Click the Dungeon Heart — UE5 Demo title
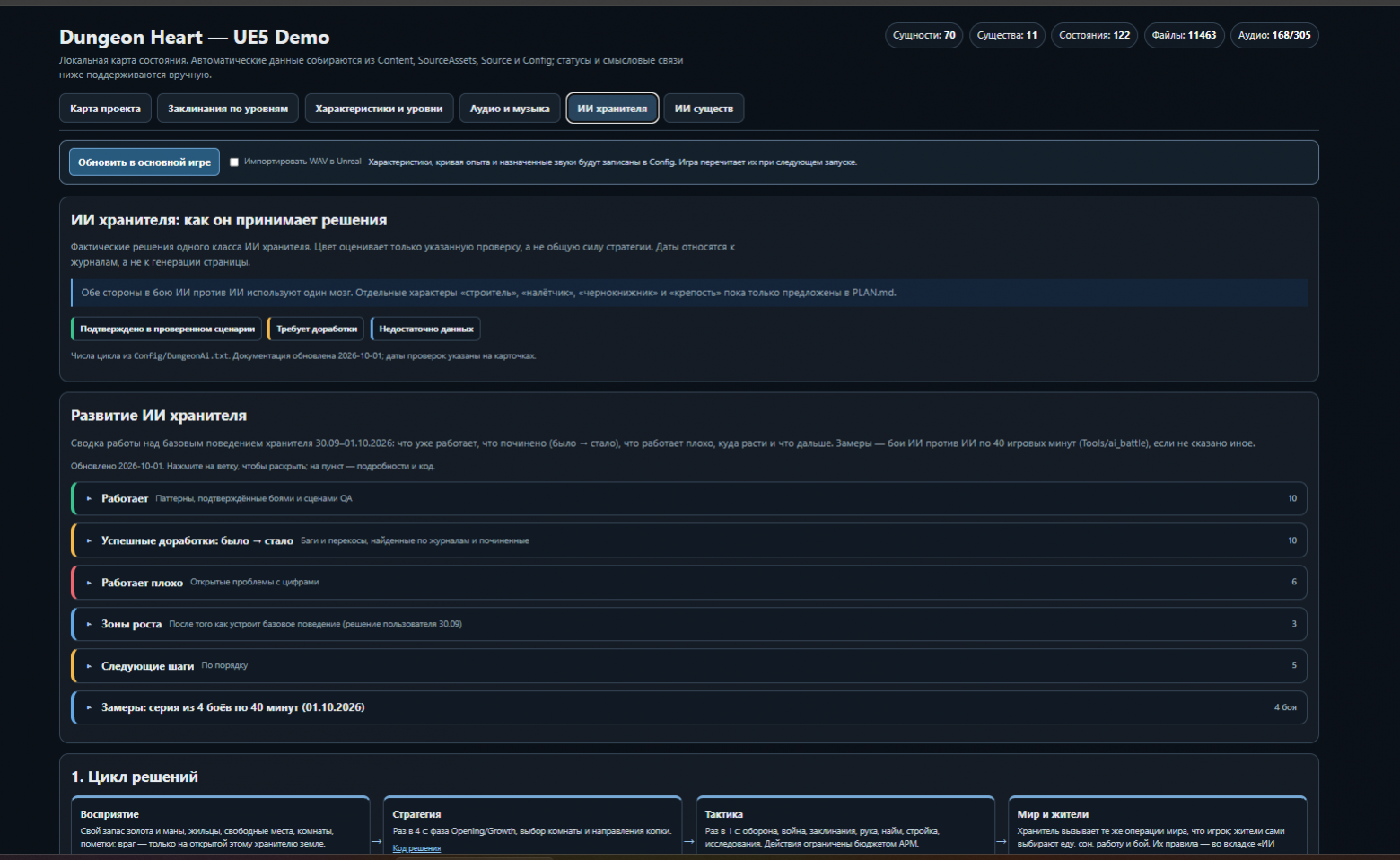 195,37
